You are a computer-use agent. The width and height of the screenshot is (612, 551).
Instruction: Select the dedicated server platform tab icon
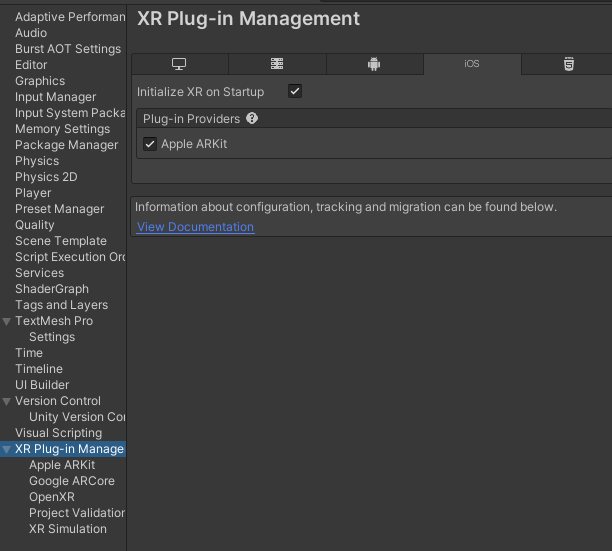tap(277, 64)
